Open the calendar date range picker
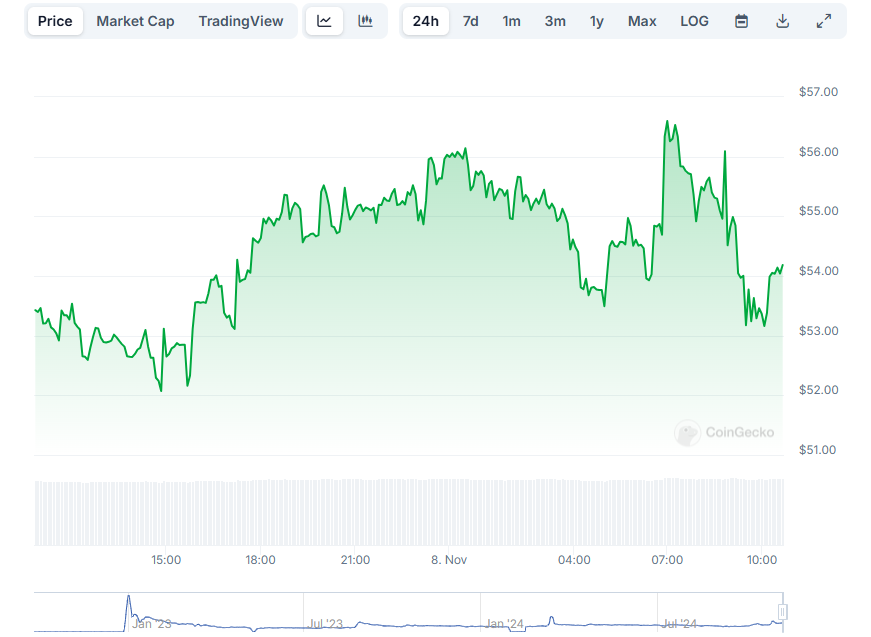Viewport: 871px width, 637px height. 741,21
